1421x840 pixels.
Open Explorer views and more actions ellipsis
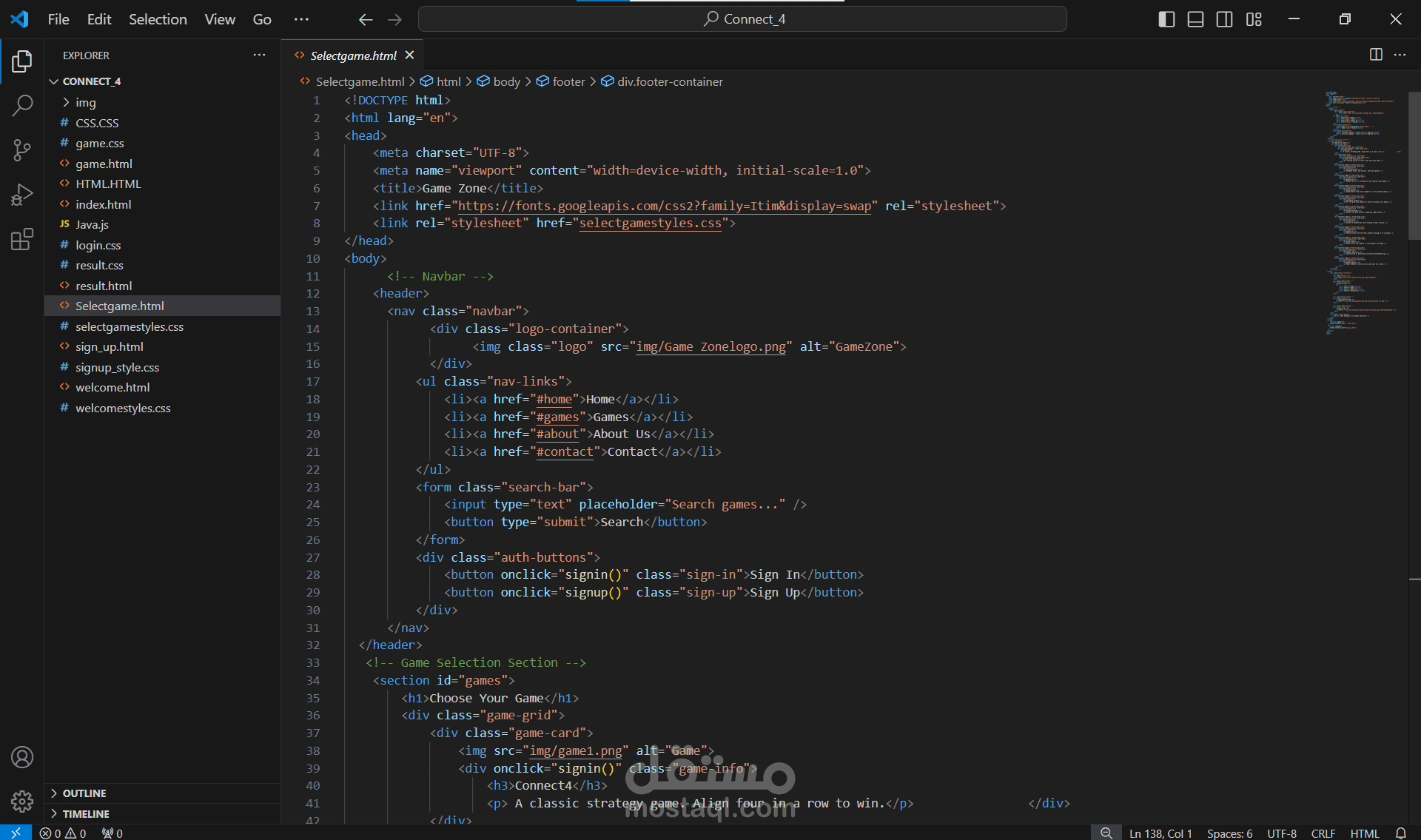259,55
